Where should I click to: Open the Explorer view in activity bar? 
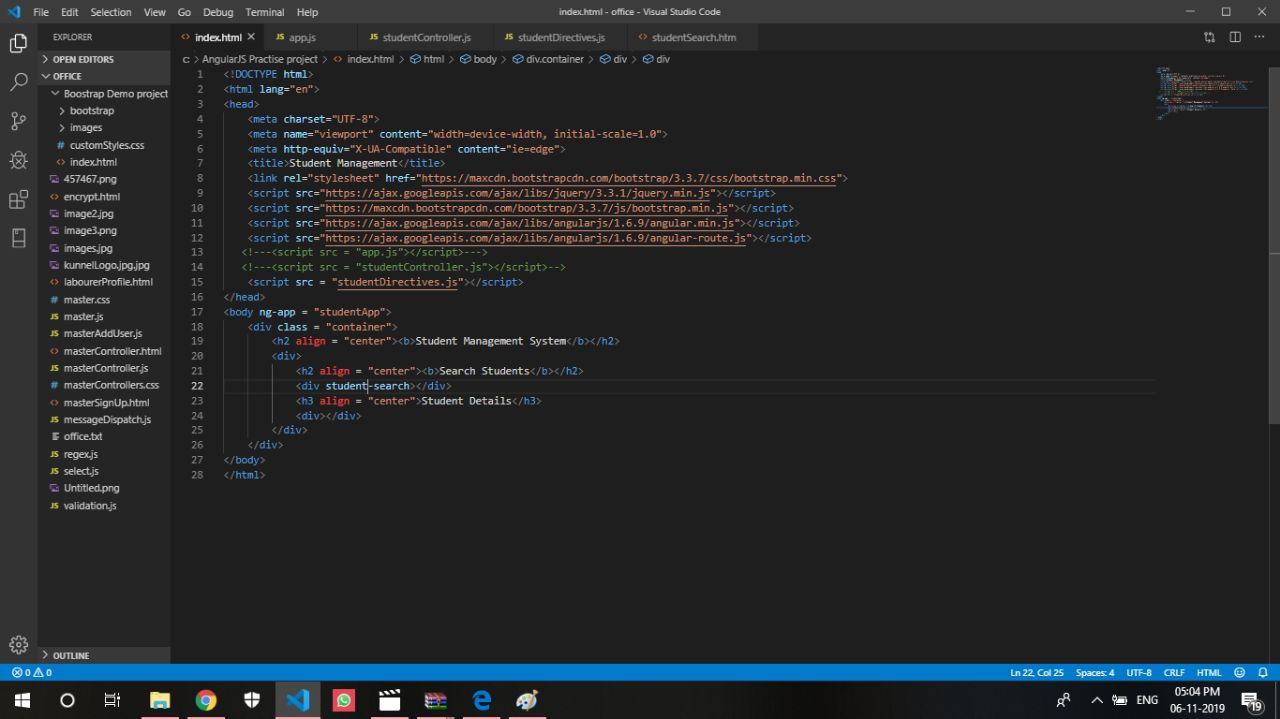coord(18,43)
